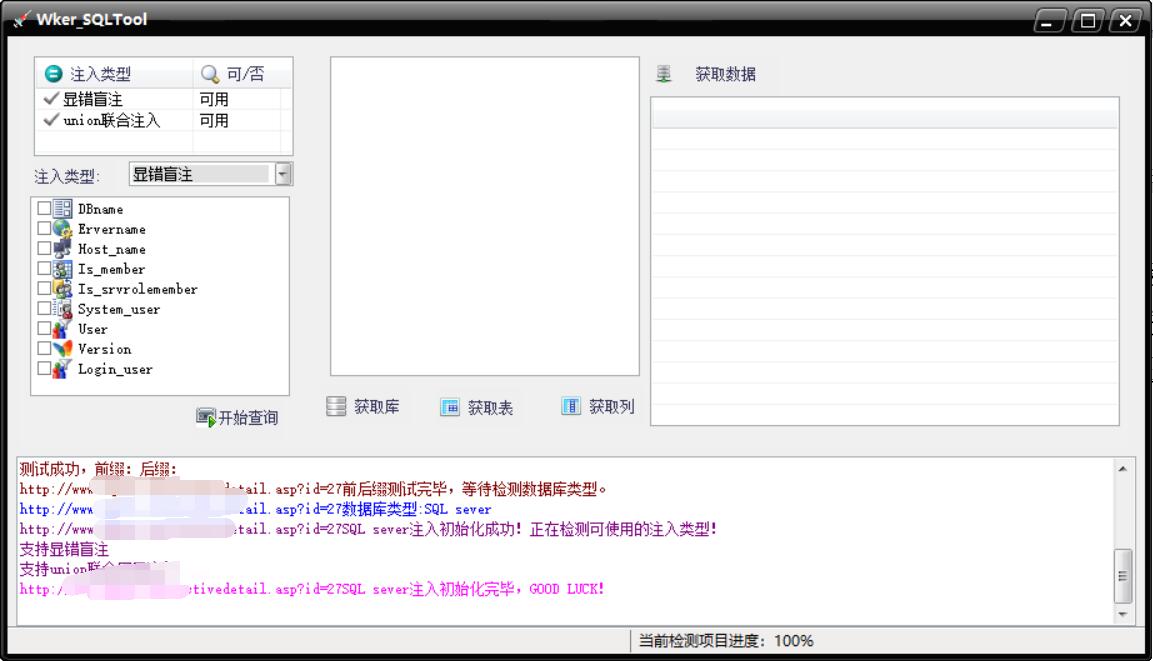Viewport: 1153px width, 661px height.
Task: Click the 支持显错盲注 log line
Action: click(64, 549)
